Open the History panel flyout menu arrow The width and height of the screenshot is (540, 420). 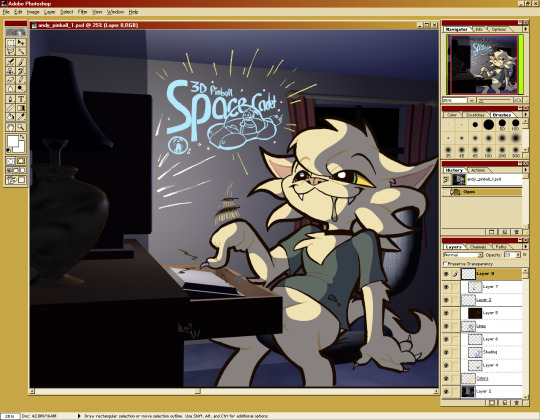[526, 170]
